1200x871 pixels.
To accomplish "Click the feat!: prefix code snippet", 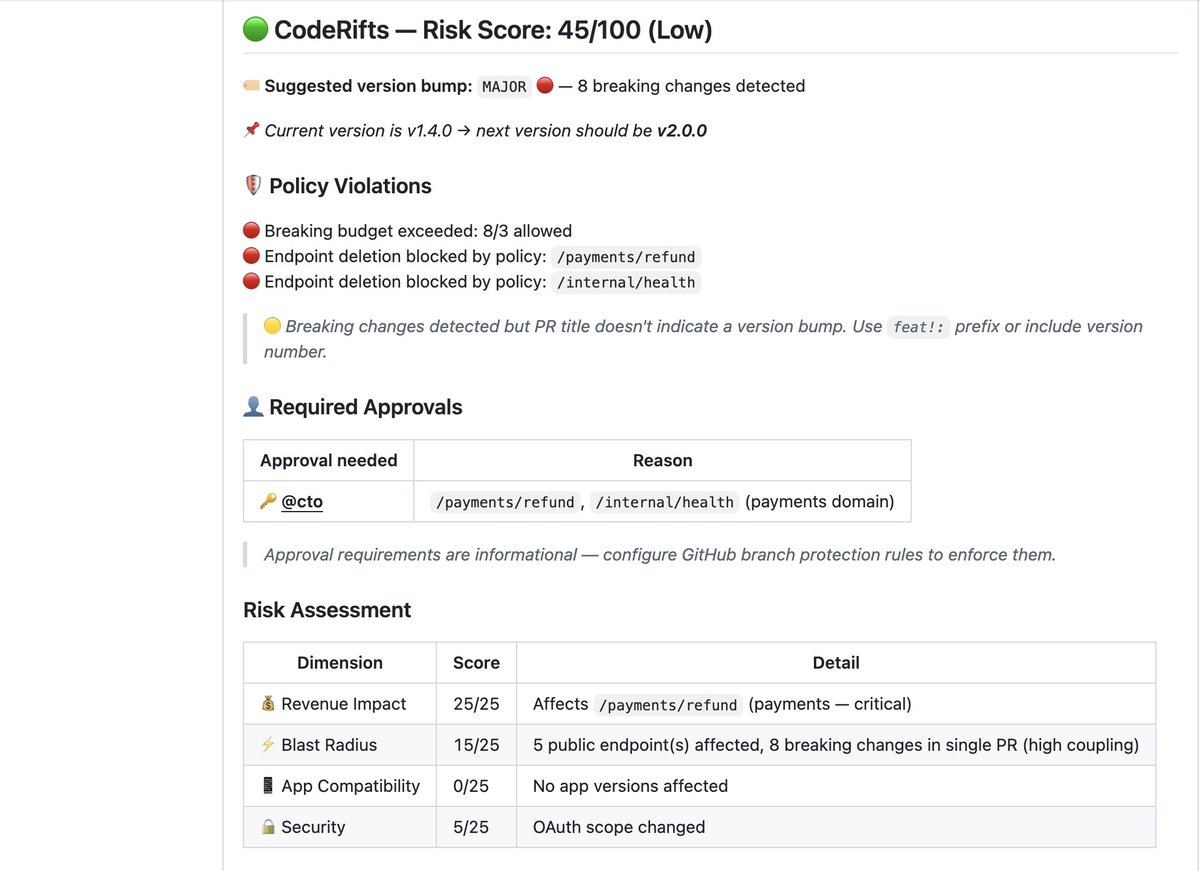I will 917,327.
